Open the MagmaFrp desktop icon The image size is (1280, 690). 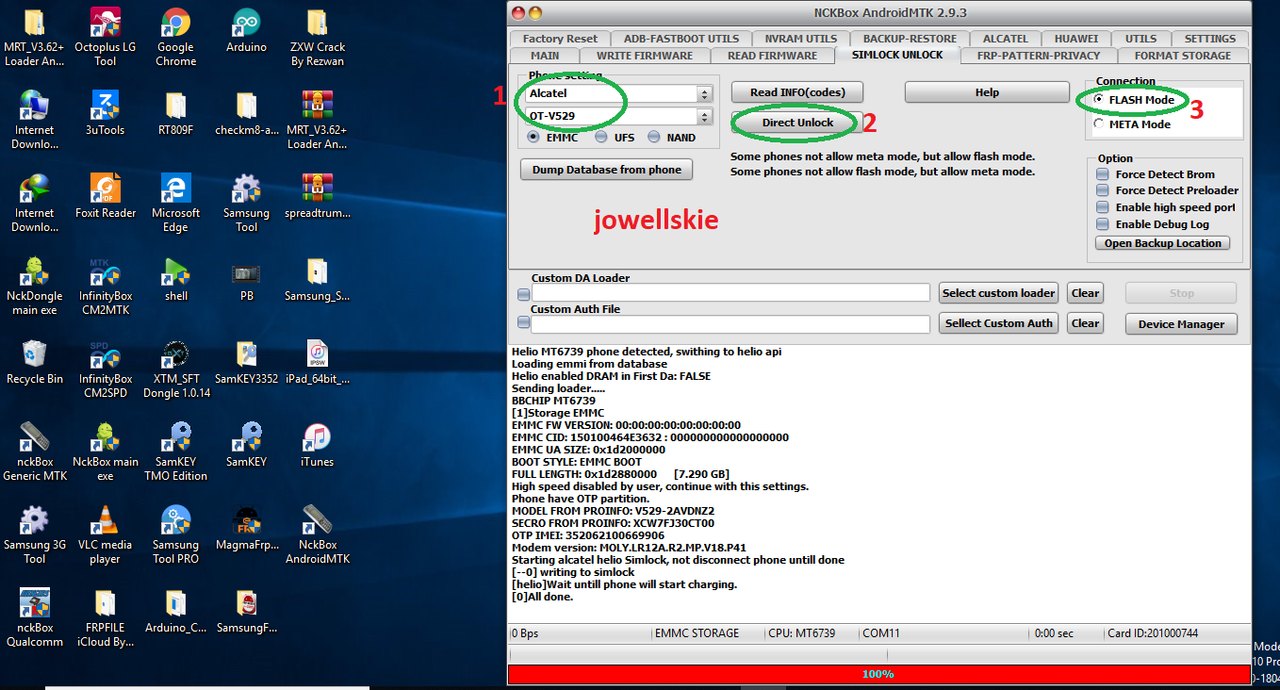pyautogui.click(x=246, y=528)
